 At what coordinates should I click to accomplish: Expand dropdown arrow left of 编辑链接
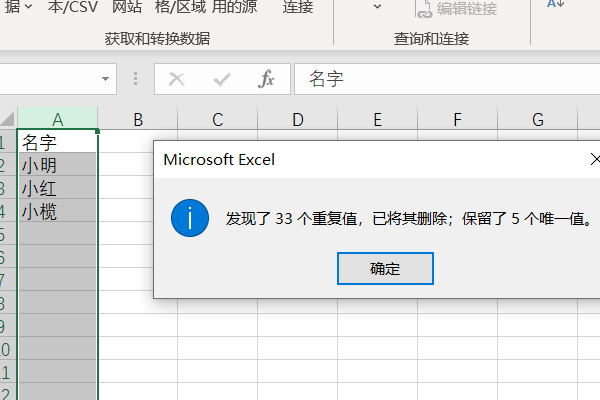[377, 7]
